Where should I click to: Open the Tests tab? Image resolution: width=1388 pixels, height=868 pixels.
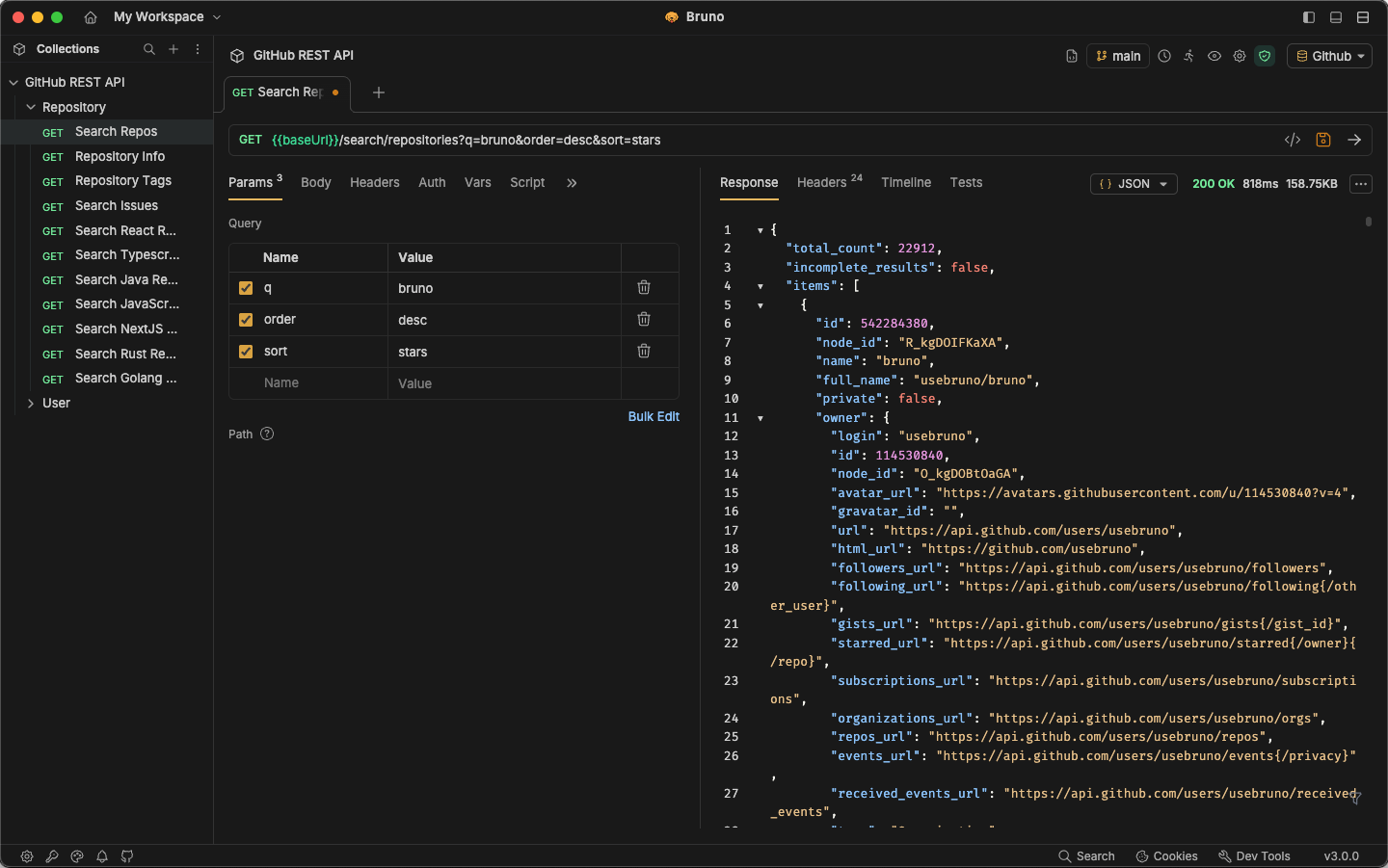(x=966, y=183)
